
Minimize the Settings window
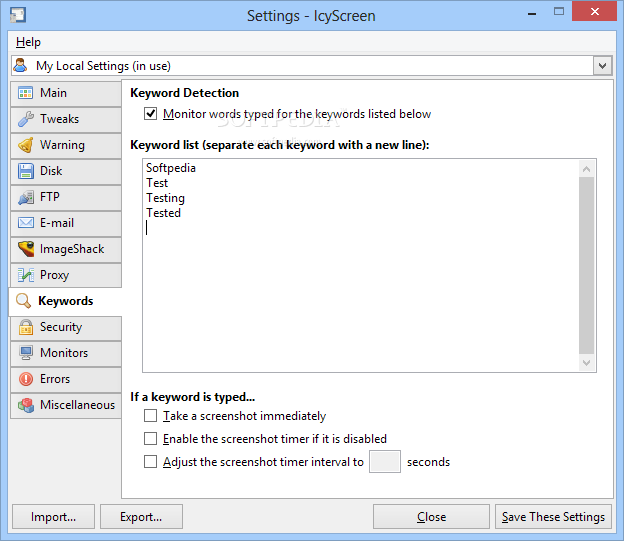532,13
